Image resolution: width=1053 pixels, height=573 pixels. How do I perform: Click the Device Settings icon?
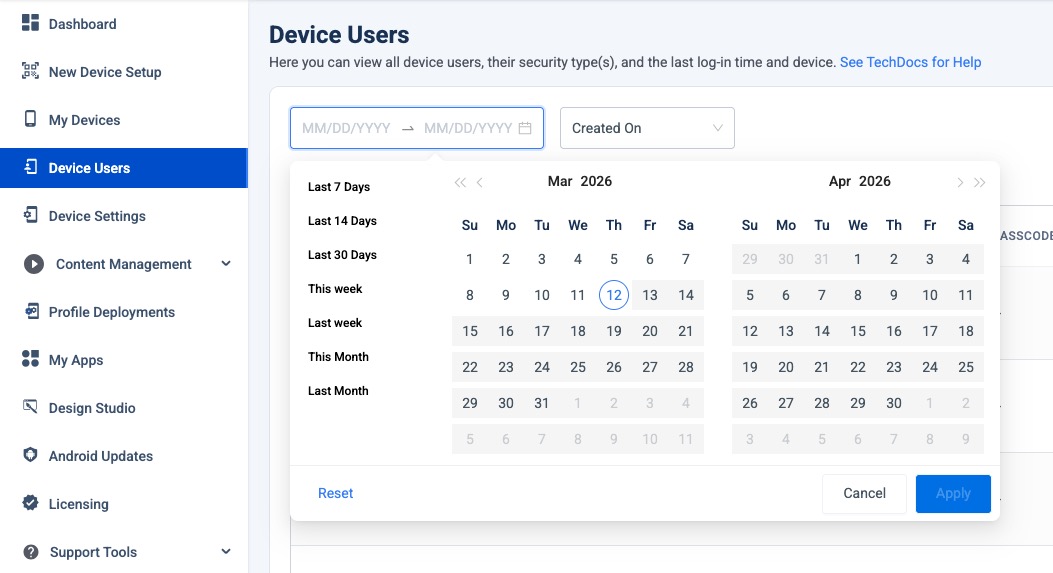click(30, 215)
